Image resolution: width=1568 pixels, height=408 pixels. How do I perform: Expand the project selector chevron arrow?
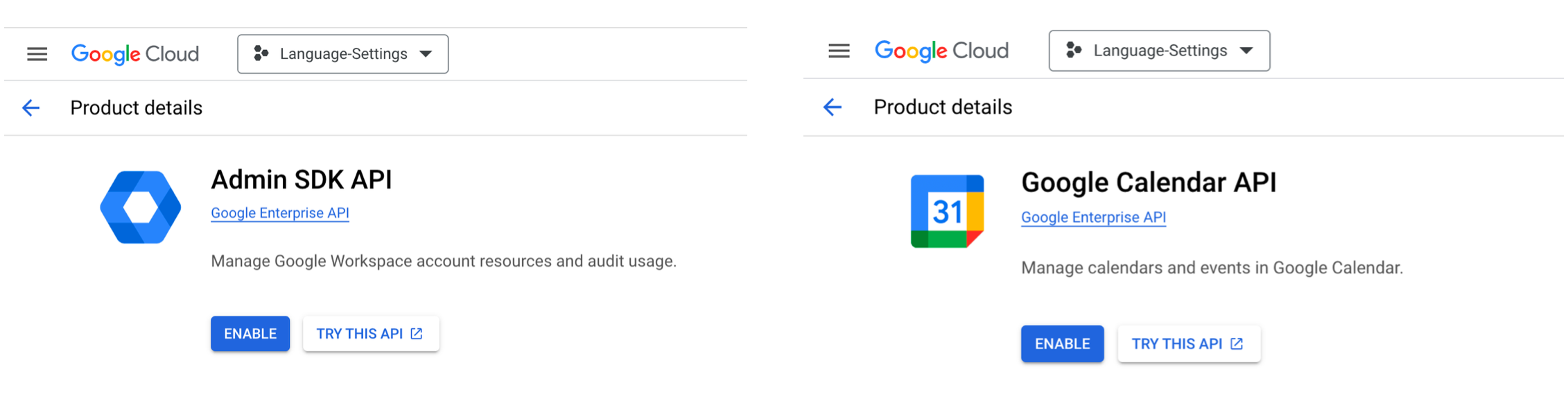(427, 53)
